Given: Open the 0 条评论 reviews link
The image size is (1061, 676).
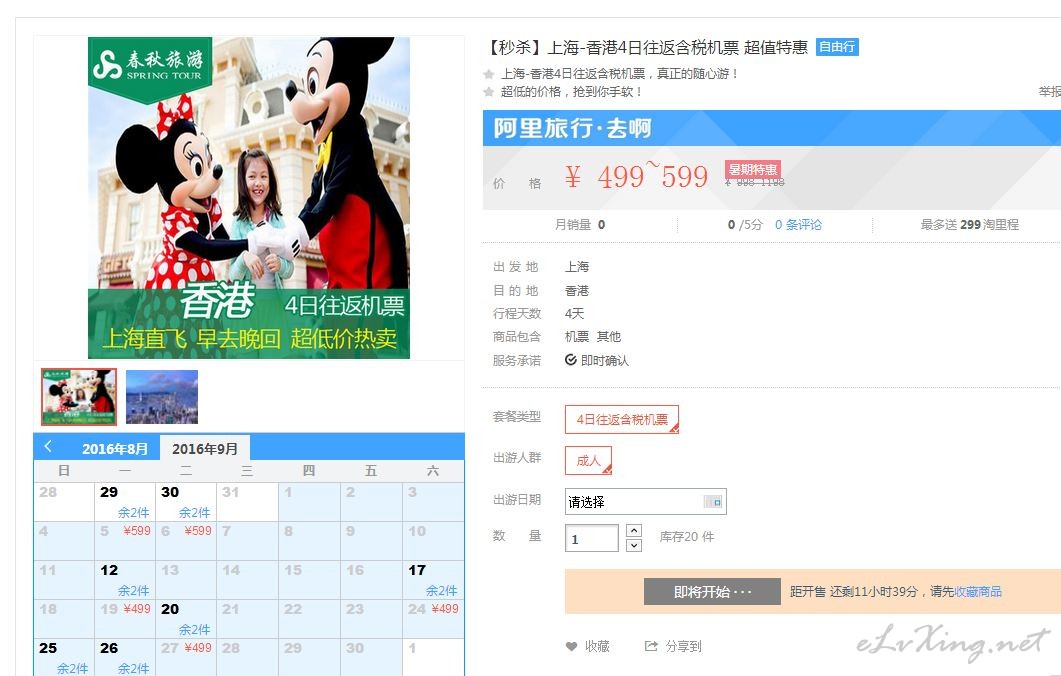Looking at the screenshot, I should click(x=798, y=225).
